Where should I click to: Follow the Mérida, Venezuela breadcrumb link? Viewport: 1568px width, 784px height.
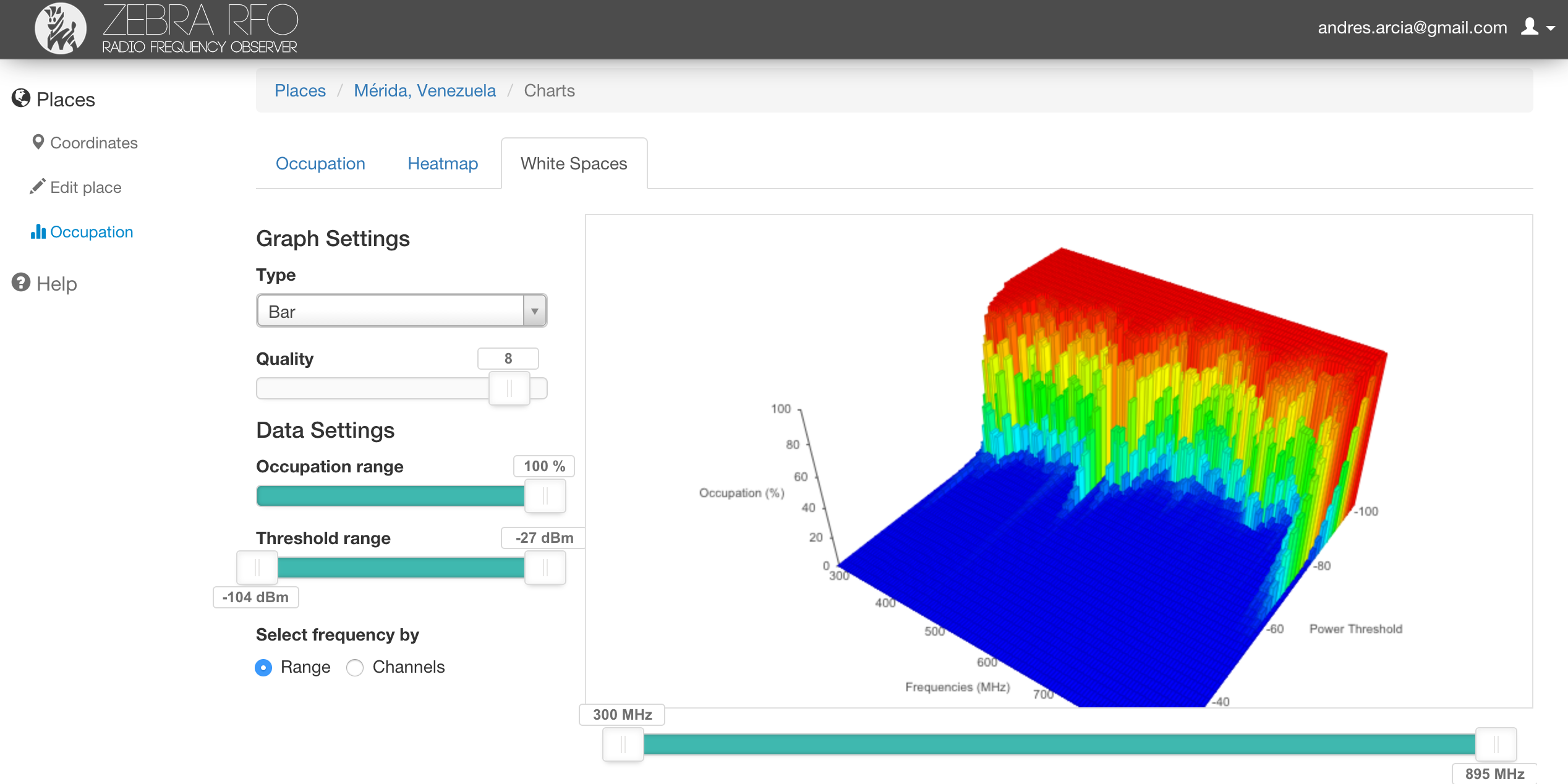(425, 91)
